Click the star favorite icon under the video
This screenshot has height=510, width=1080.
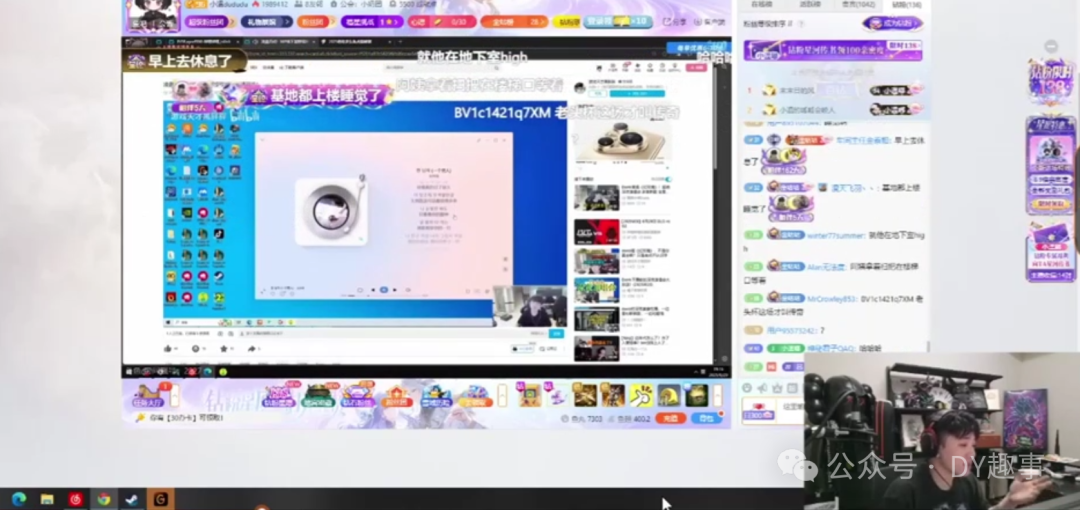[225, 349]
